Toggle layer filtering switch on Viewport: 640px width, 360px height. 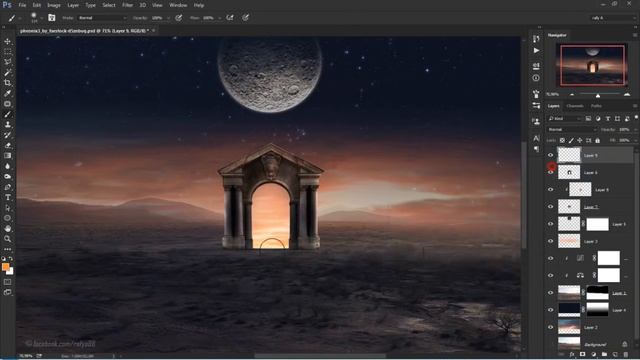(x=636, y=118)
